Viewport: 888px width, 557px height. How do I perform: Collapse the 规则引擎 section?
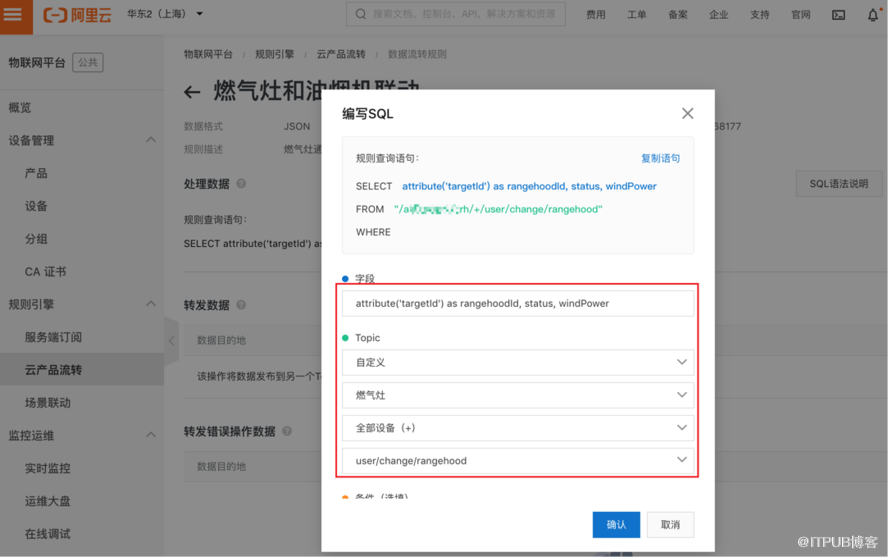(151, 305)
